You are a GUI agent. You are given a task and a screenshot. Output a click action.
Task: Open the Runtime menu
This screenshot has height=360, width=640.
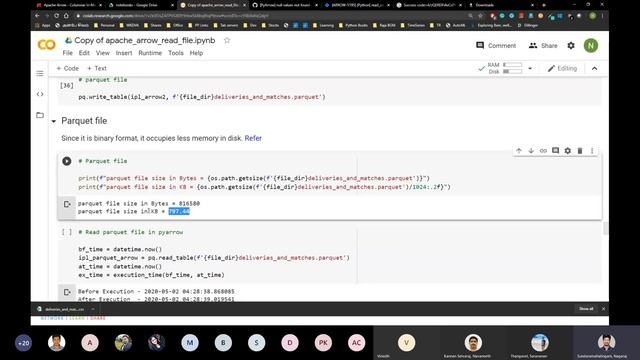pos(150,53)
